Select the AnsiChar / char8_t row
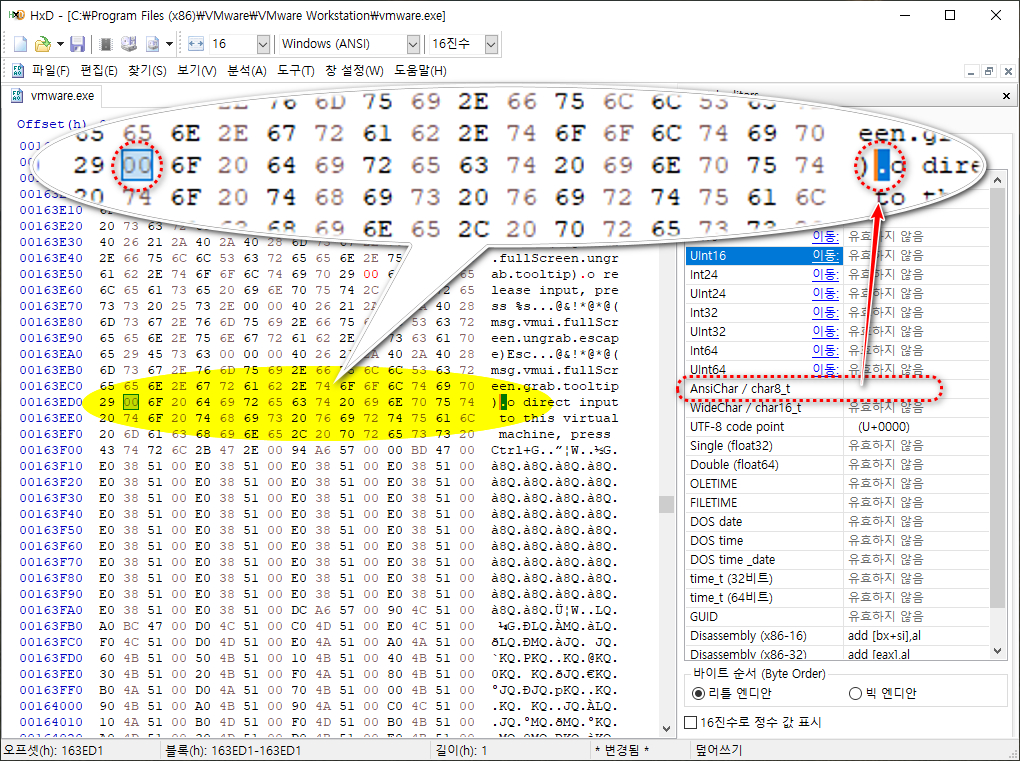 tap(837, 388)
